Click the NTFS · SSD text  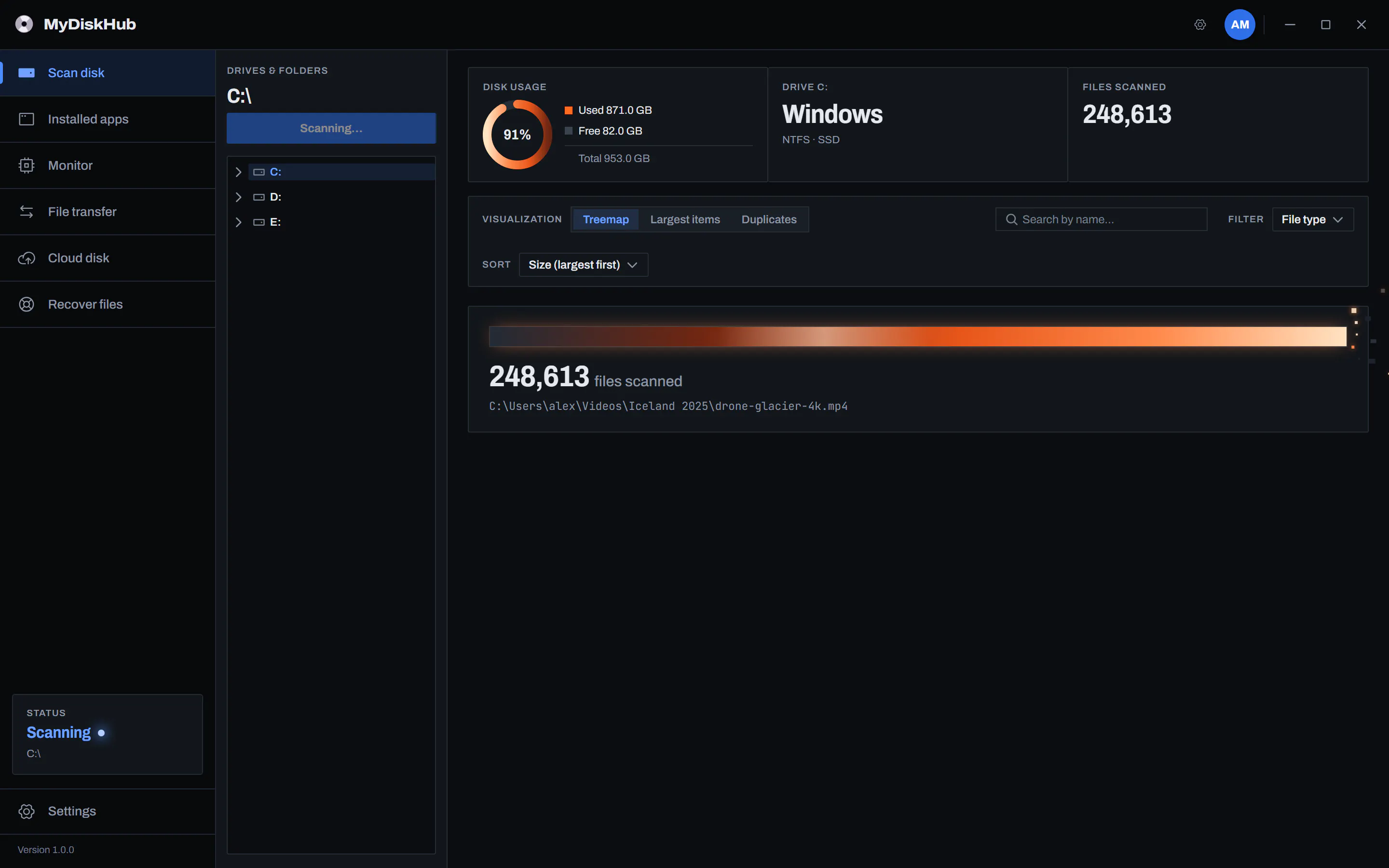810,139
